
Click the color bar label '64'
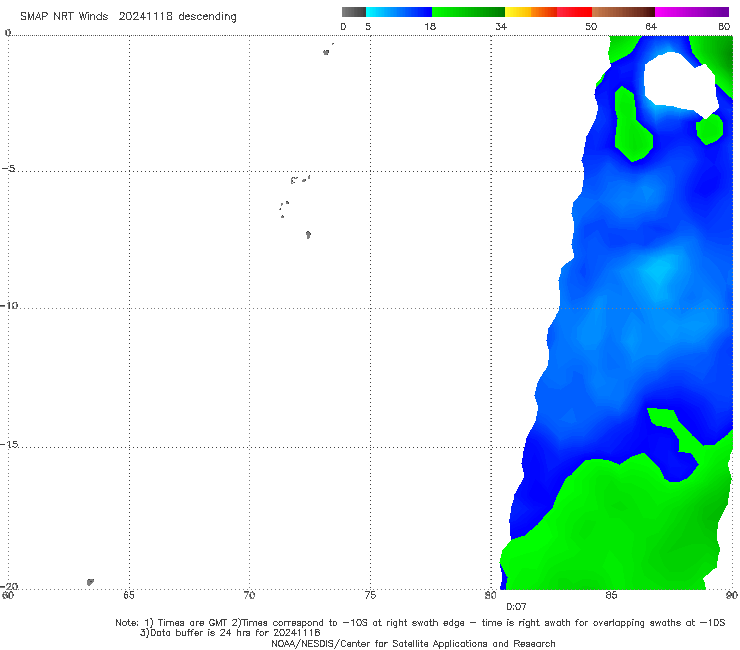click(651, 26)
